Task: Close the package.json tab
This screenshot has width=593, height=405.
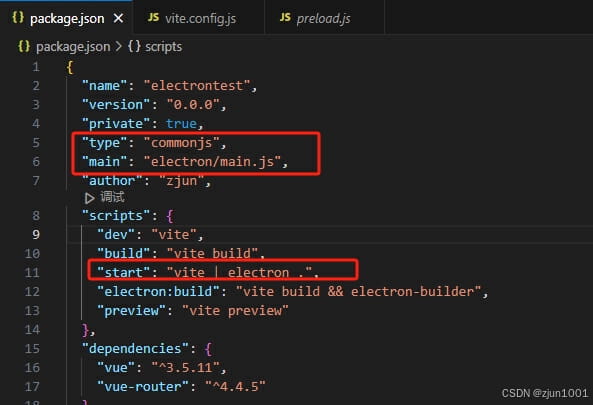Action: (119, 18)
